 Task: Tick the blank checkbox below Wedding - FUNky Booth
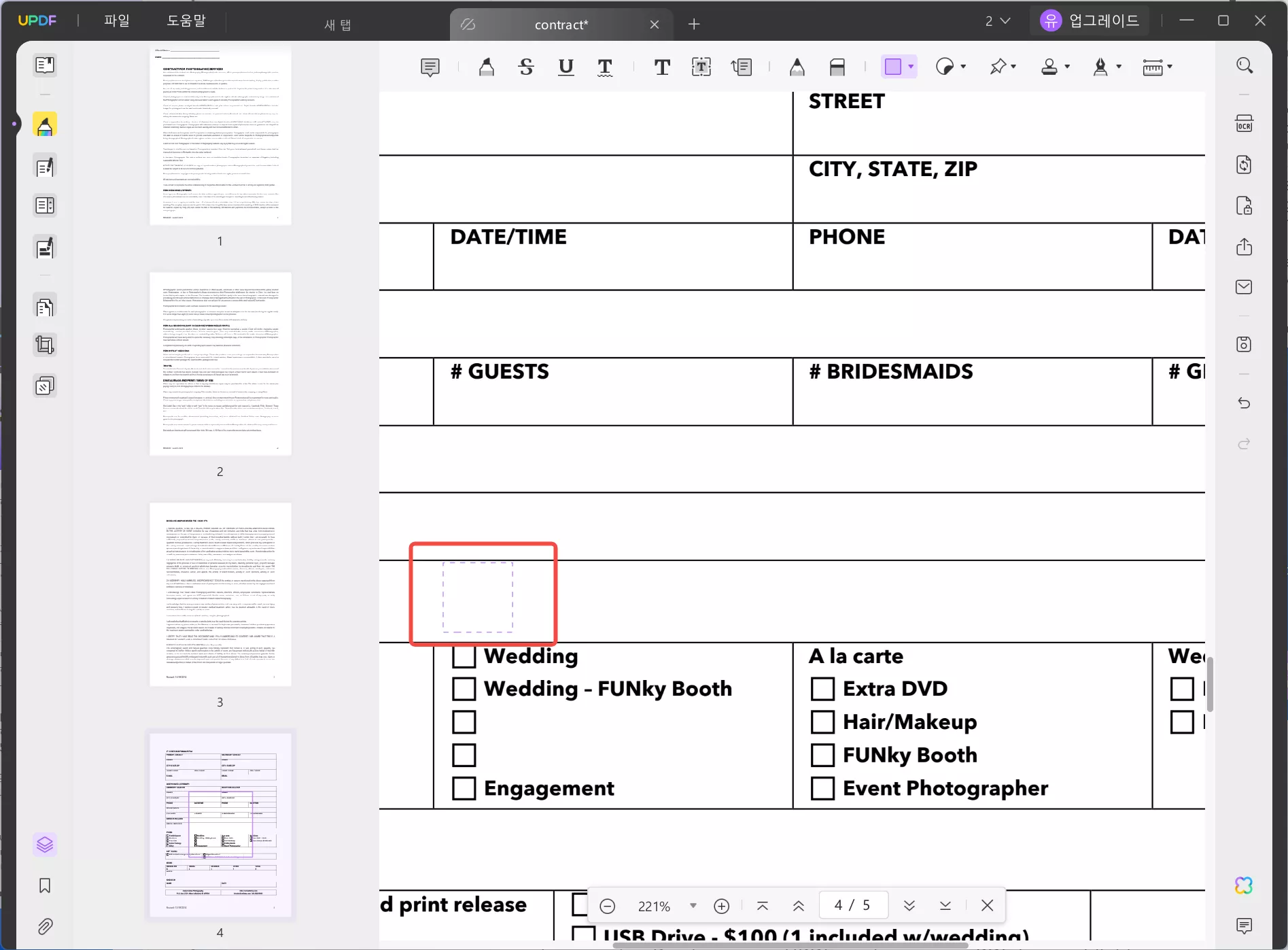[464, 722]
